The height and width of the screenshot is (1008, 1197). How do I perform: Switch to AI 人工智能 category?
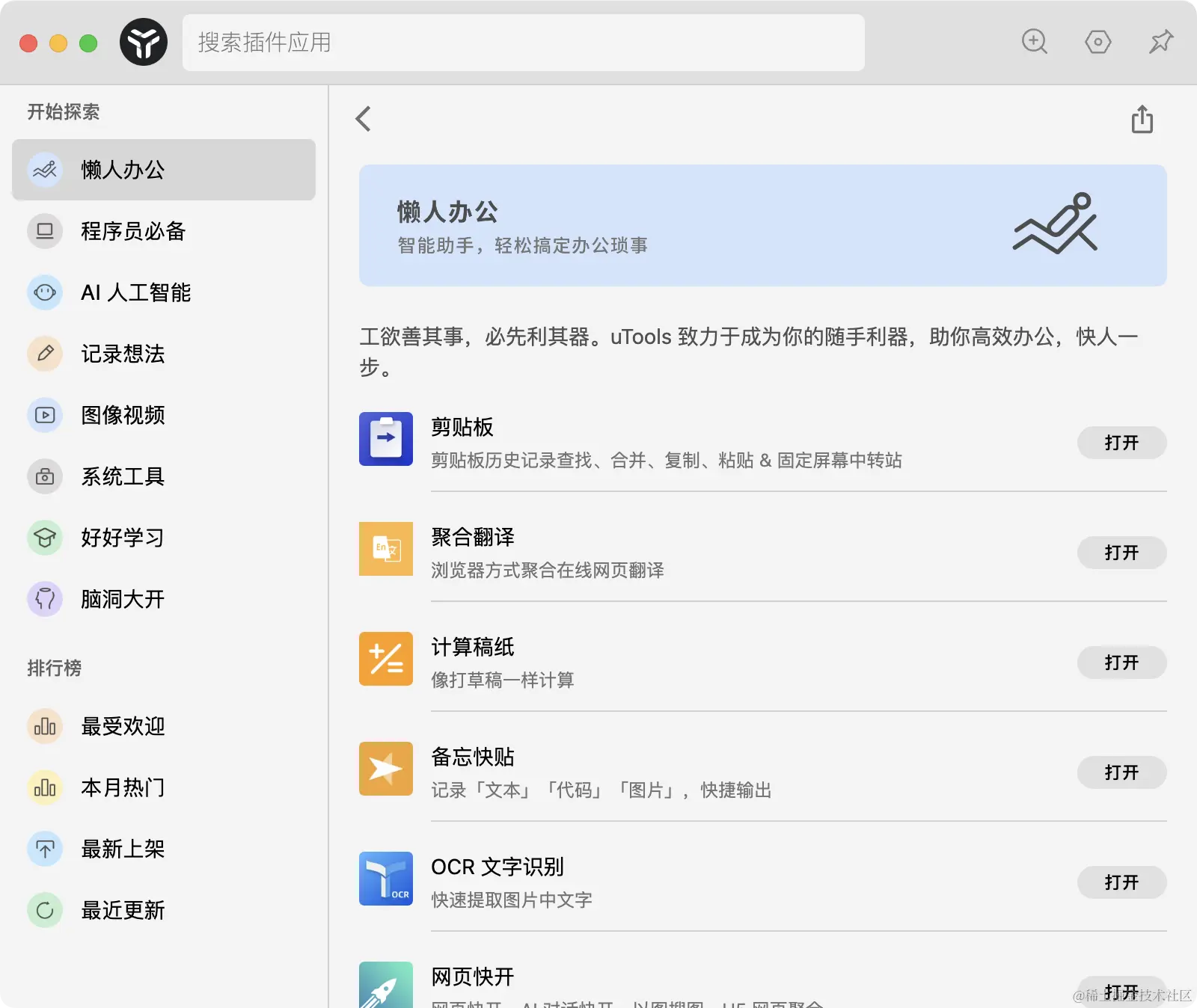tap(164, 292)
